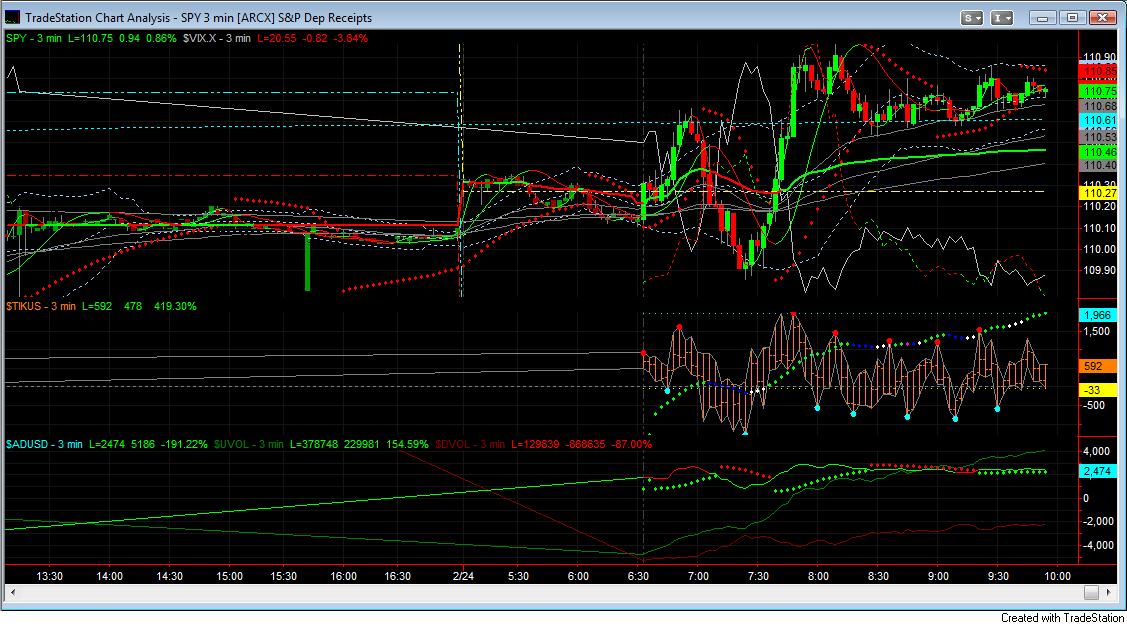Open the I interval-link dropdown

click(x=1003, y=18)
